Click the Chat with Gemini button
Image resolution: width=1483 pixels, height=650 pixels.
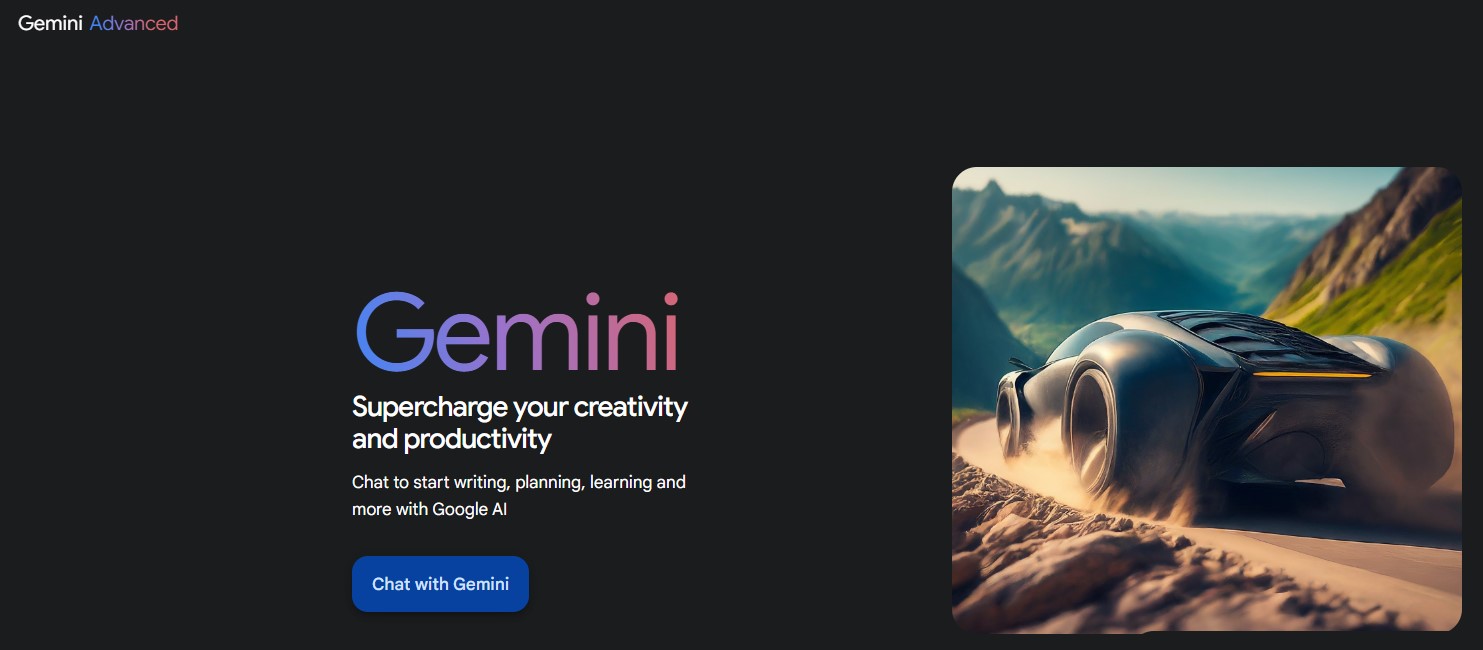click(440, 584)
